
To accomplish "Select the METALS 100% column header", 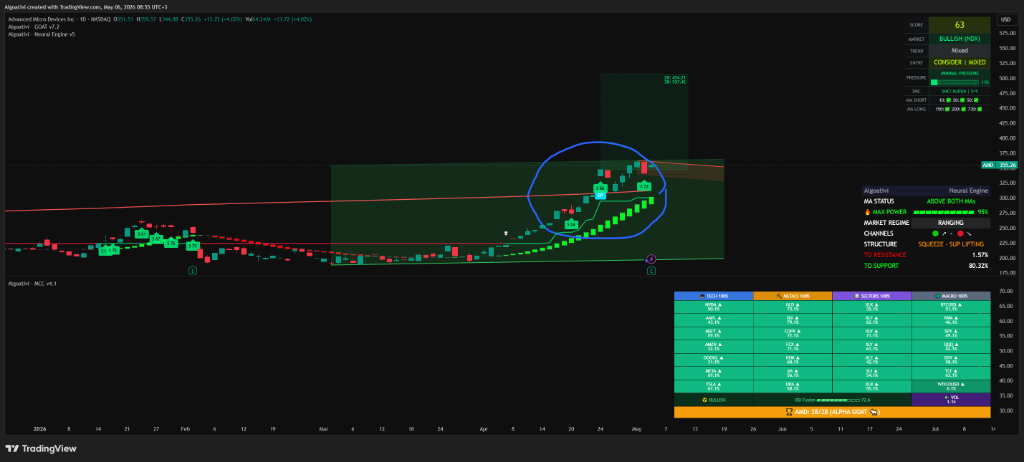I will click(793, 296).
